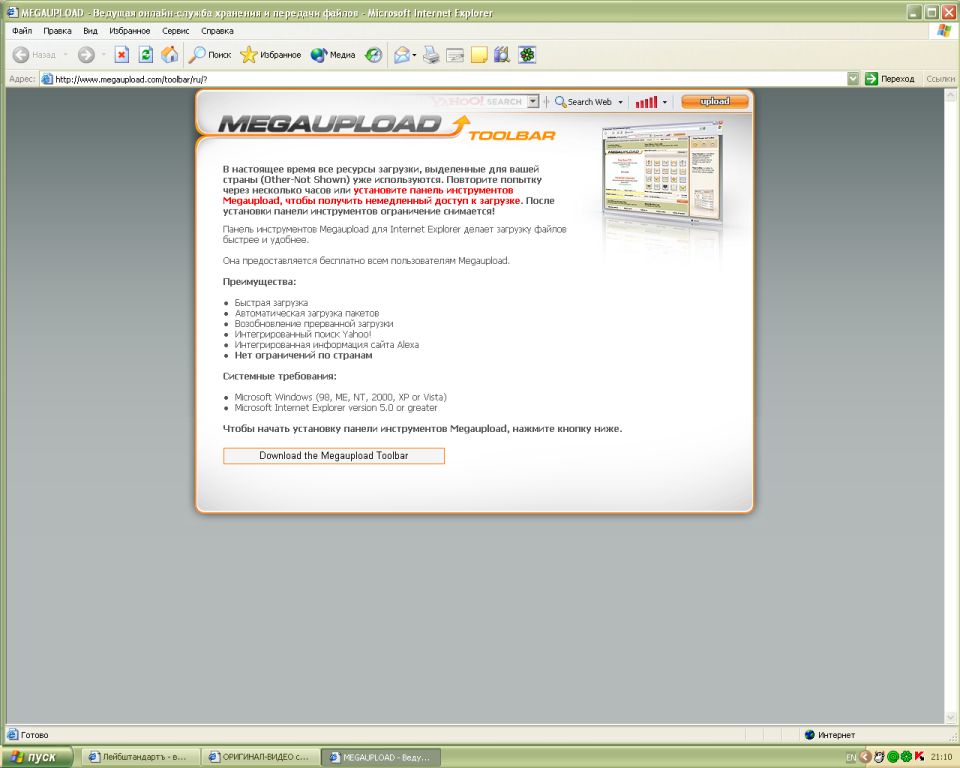This screenshot has height=768, width=960.
Task: Click the yellow note Discuss icon
Action: pyautogui.click(x=479, y=55)
